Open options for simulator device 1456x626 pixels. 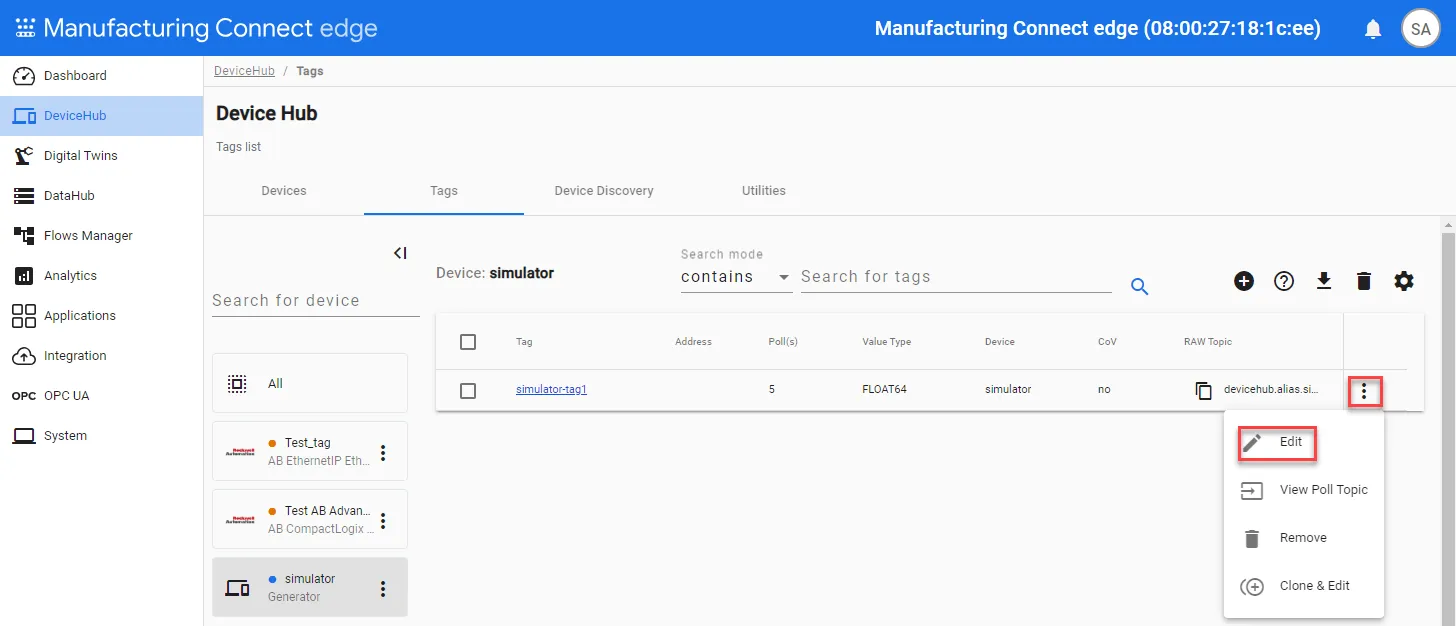point(382,589)
